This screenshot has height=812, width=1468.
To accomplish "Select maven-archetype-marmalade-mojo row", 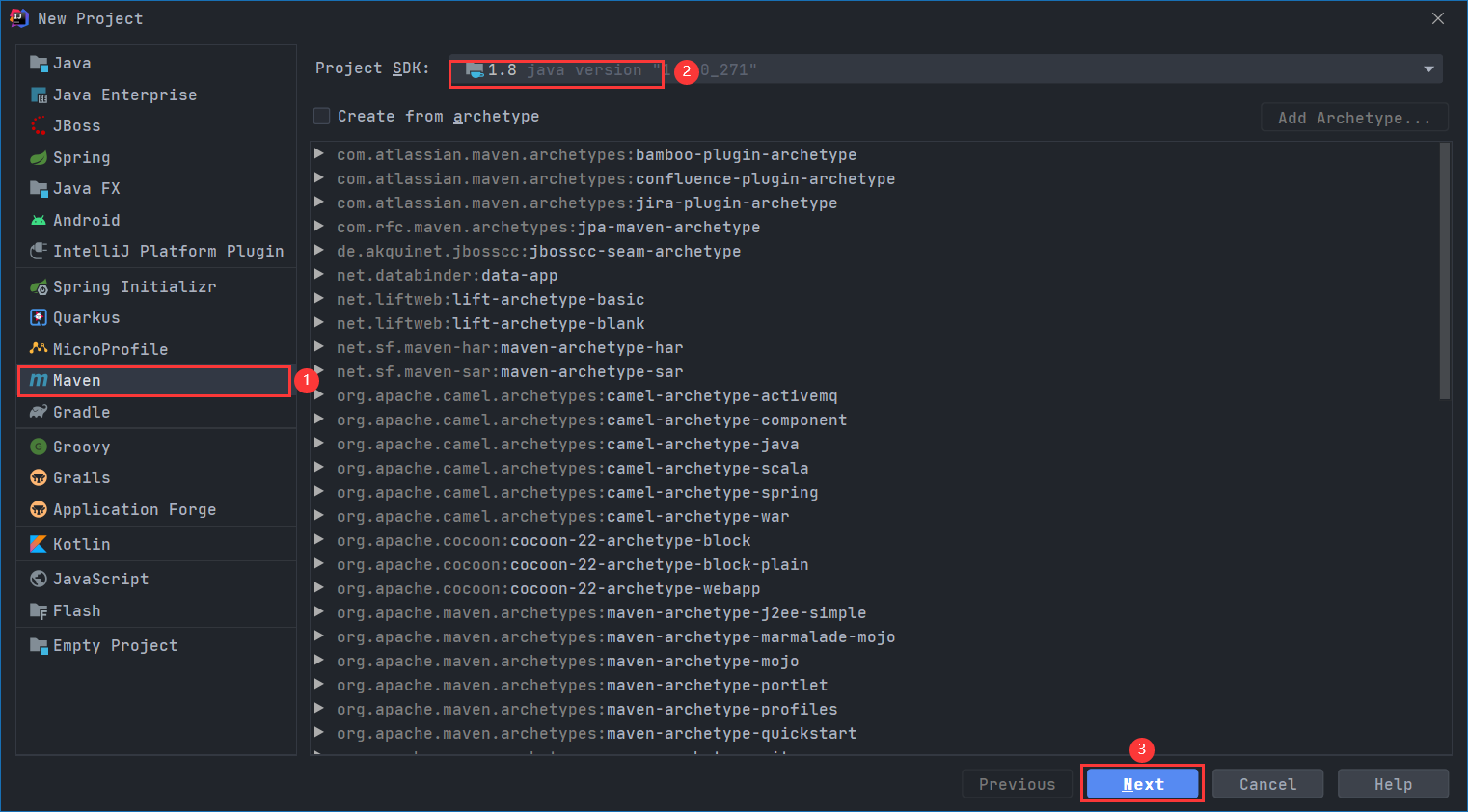I will [x=876, y=637].
